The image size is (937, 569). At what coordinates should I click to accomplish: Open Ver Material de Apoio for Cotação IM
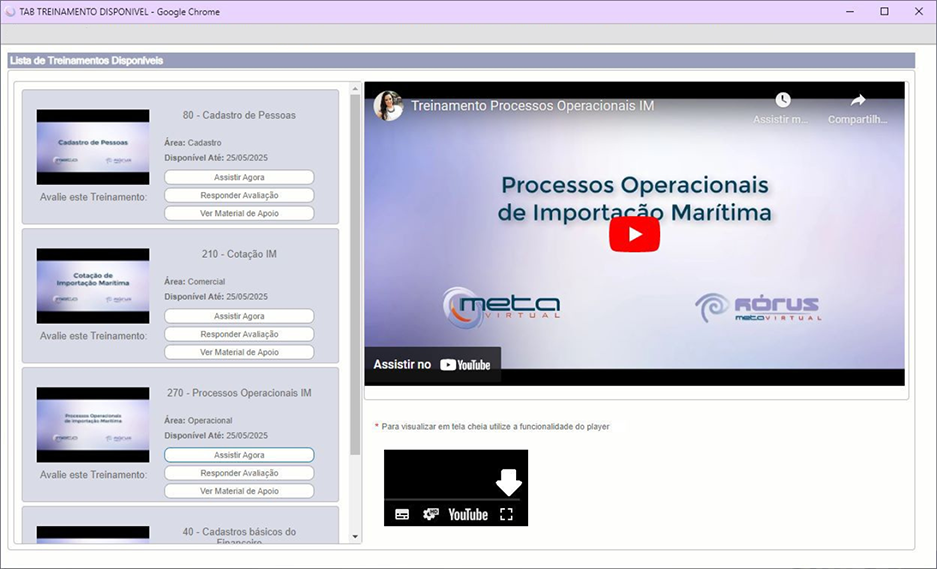tap(239, 352)
